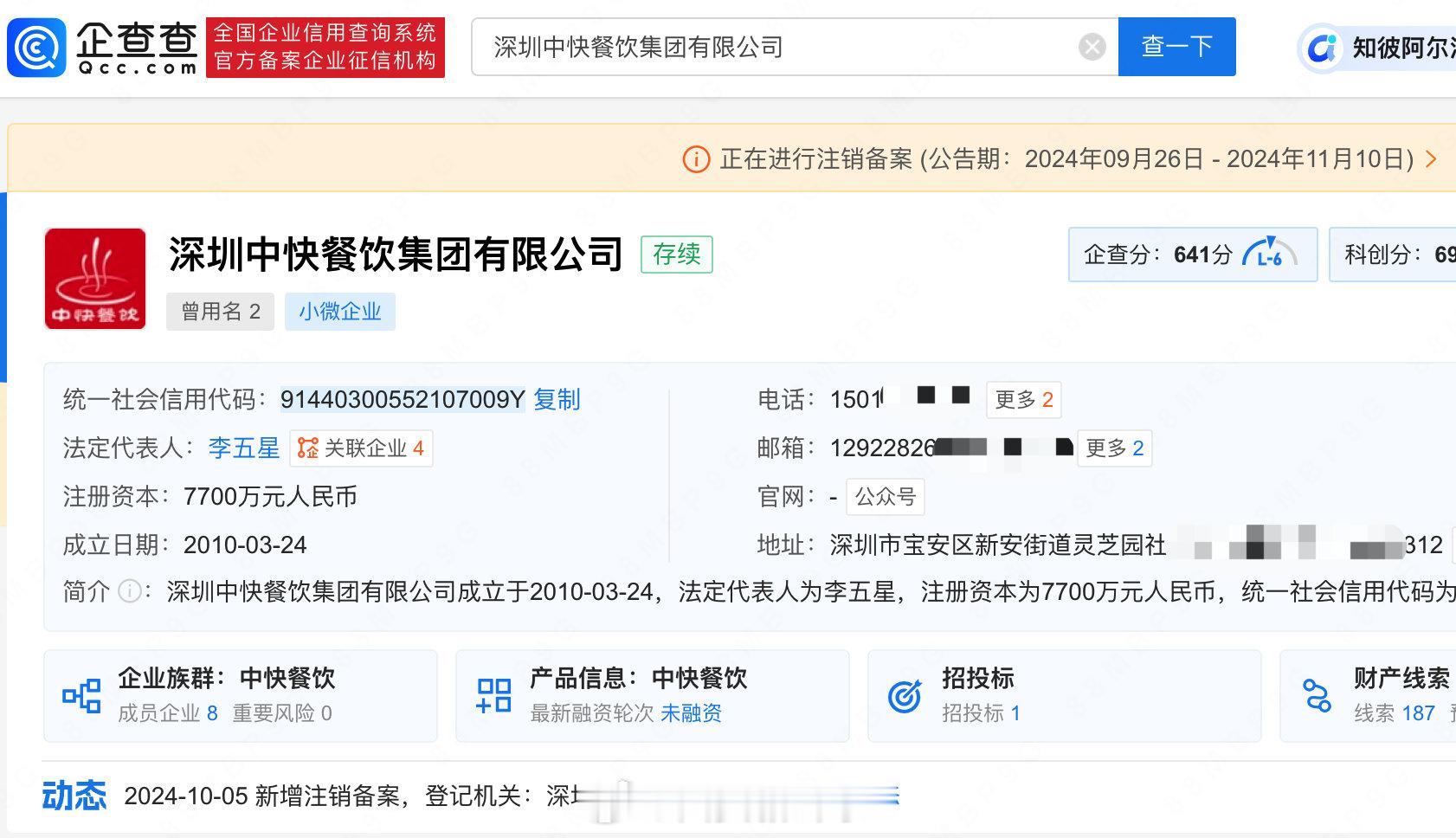Click the 存续 status tag
The height and width of the screenshot is (838, 1456).
click(x=676, y=255)
